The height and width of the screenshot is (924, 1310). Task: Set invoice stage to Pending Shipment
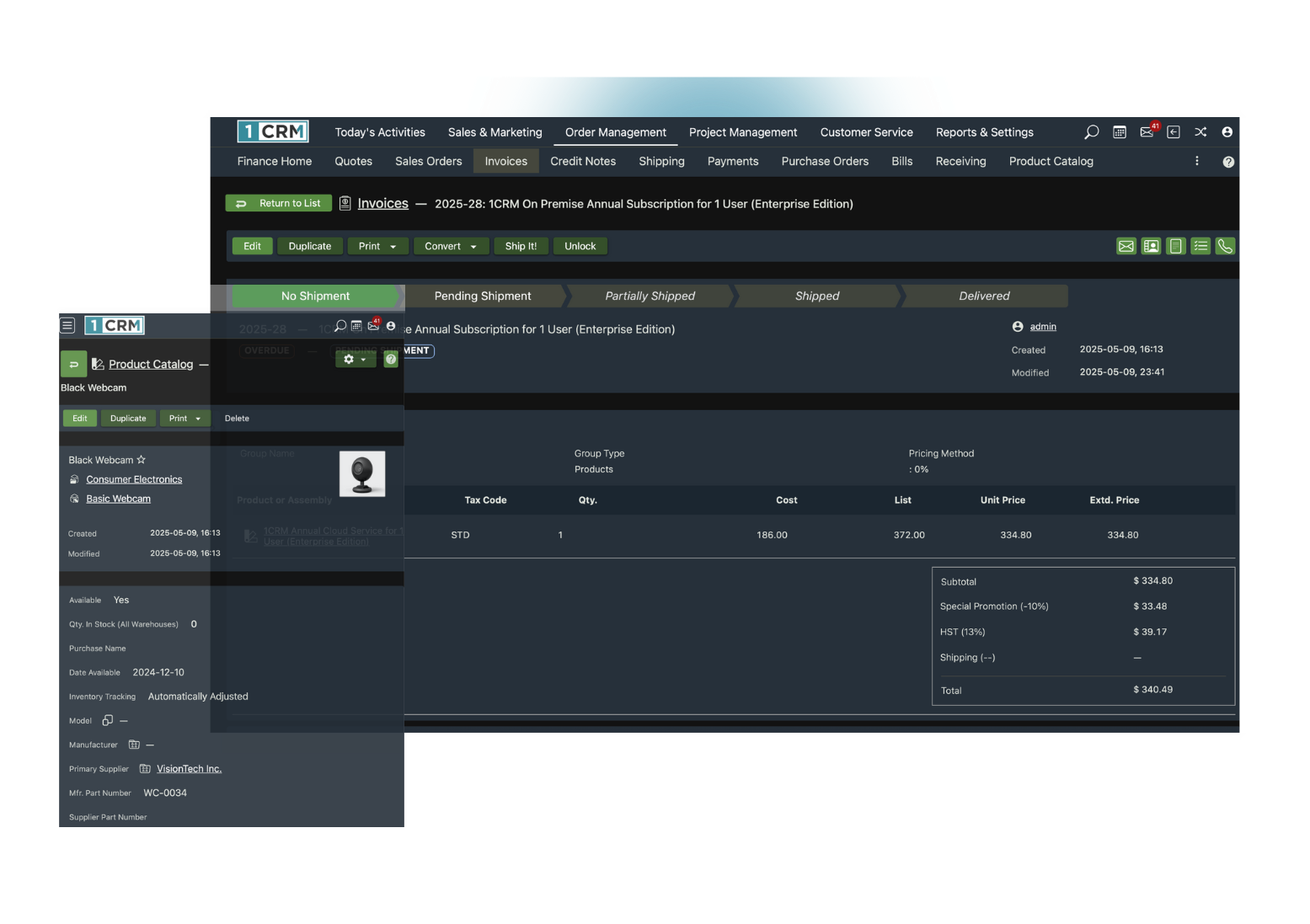[x=482, y=296]
